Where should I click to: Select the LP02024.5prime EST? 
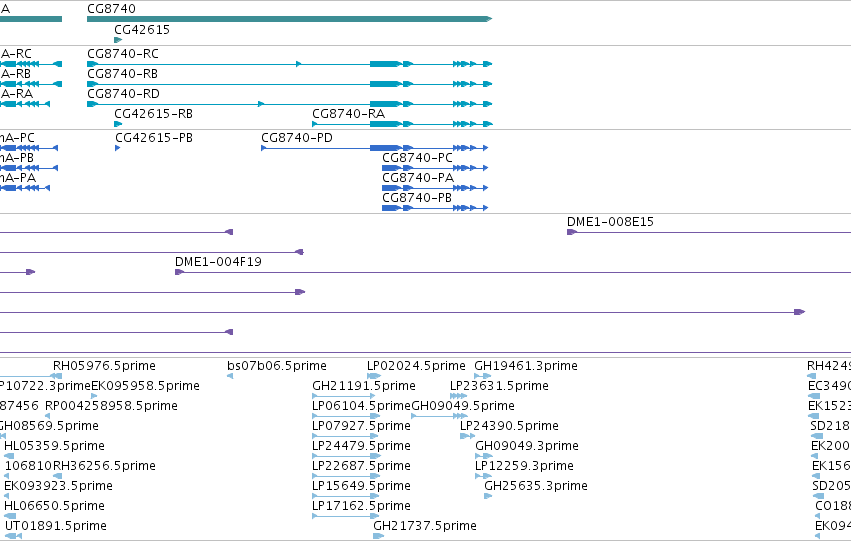pos(373,376)
